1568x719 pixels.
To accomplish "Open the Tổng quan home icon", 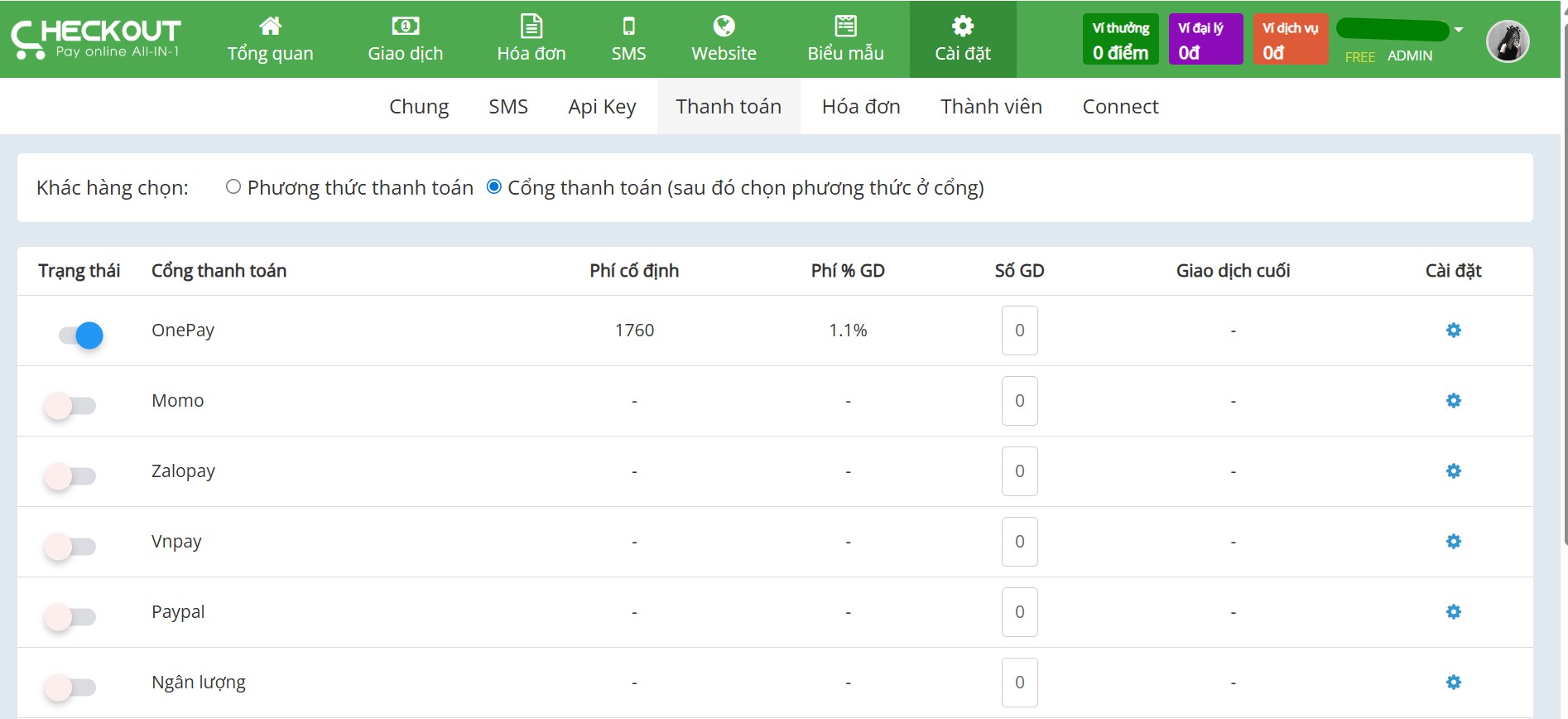I will 270,26.
